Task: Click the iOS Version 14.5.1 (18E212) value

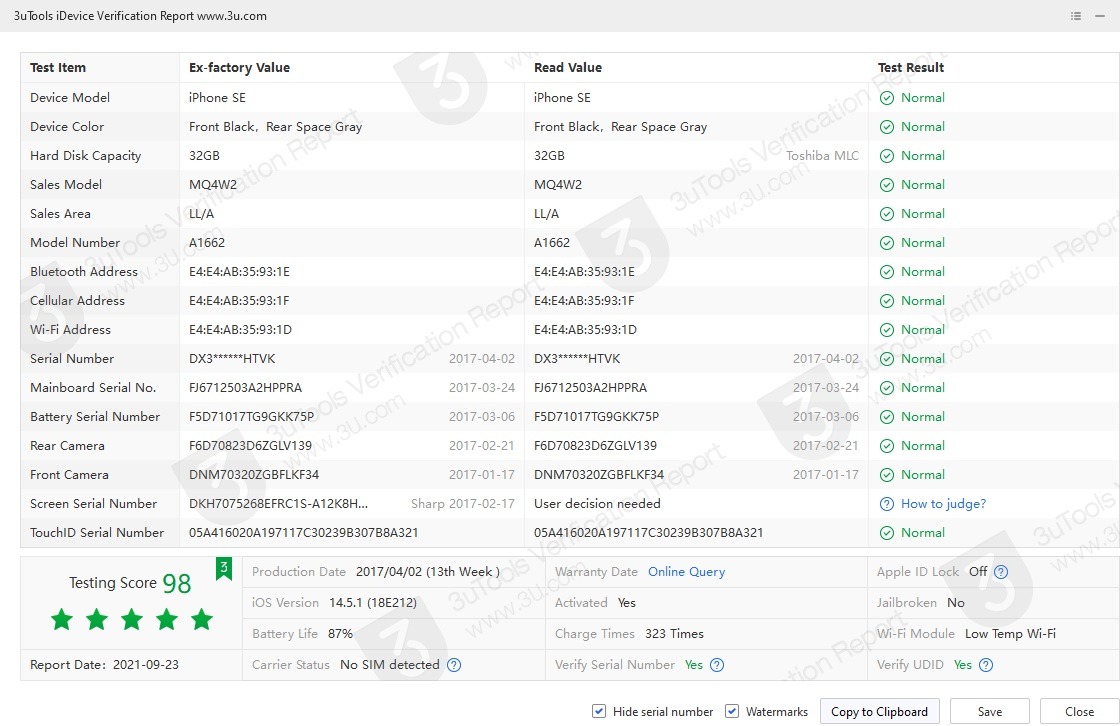Action: (373, 602)
